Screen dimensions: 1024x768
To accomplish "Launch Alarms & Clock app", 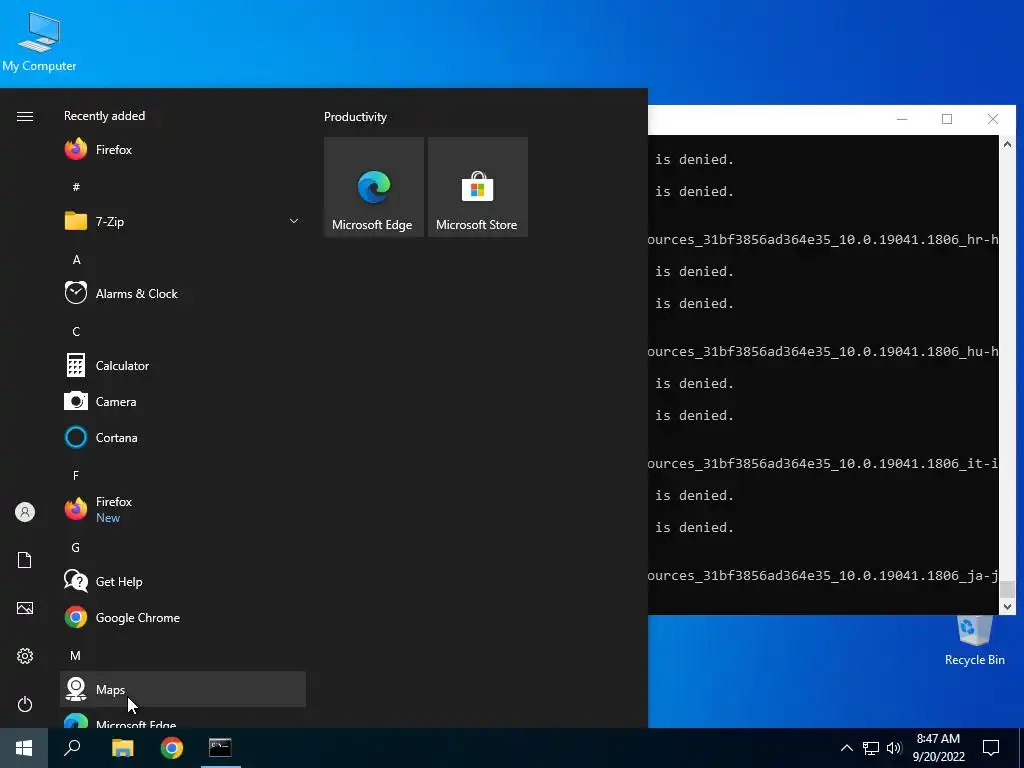I will pyautogui.click(x=183, y=293).
